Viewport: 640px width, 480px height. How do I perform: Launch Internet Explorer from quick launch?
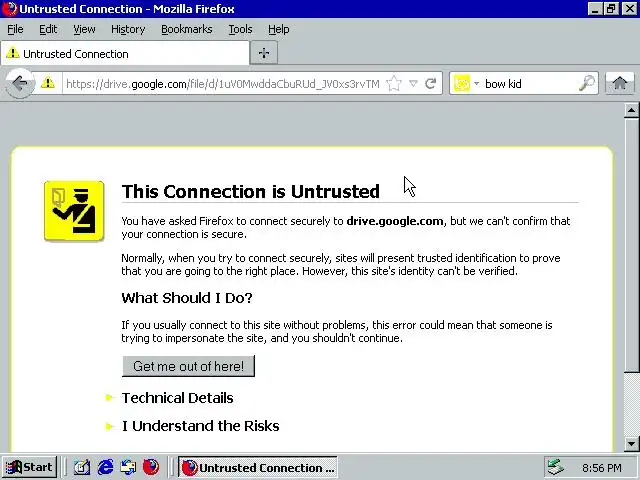105,467
